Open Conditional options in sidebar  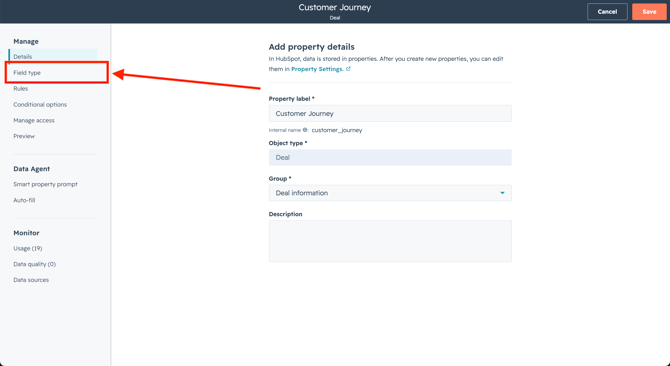(40, 104)
